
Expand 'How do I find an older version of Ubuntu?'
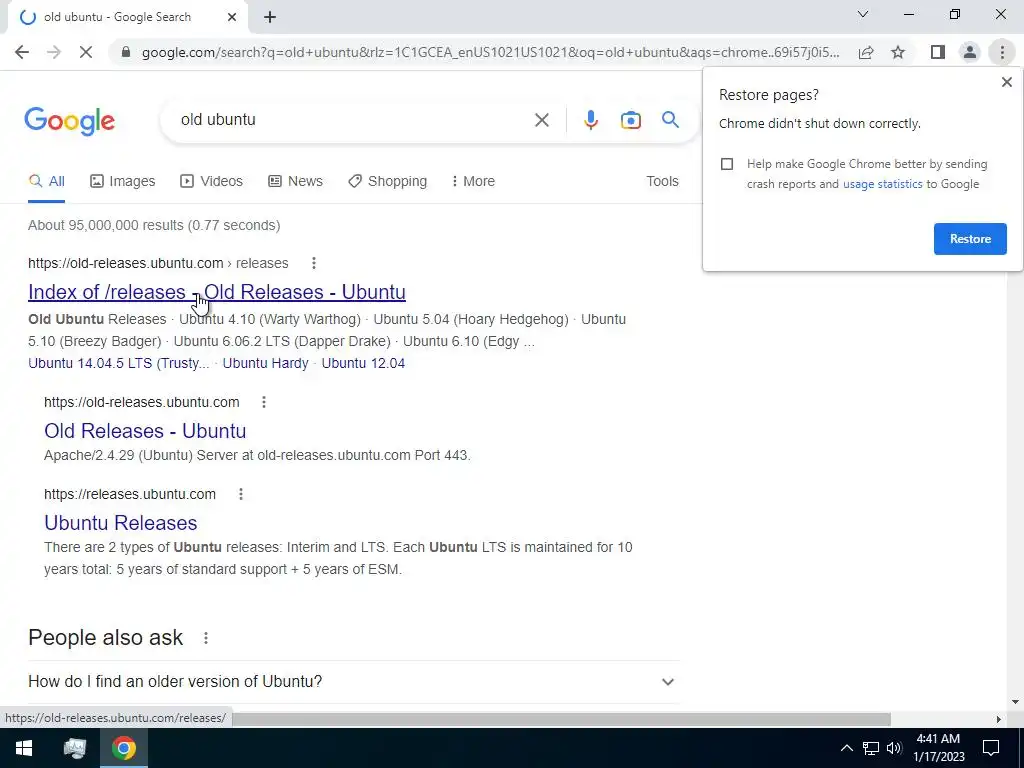tap(353, 682)
